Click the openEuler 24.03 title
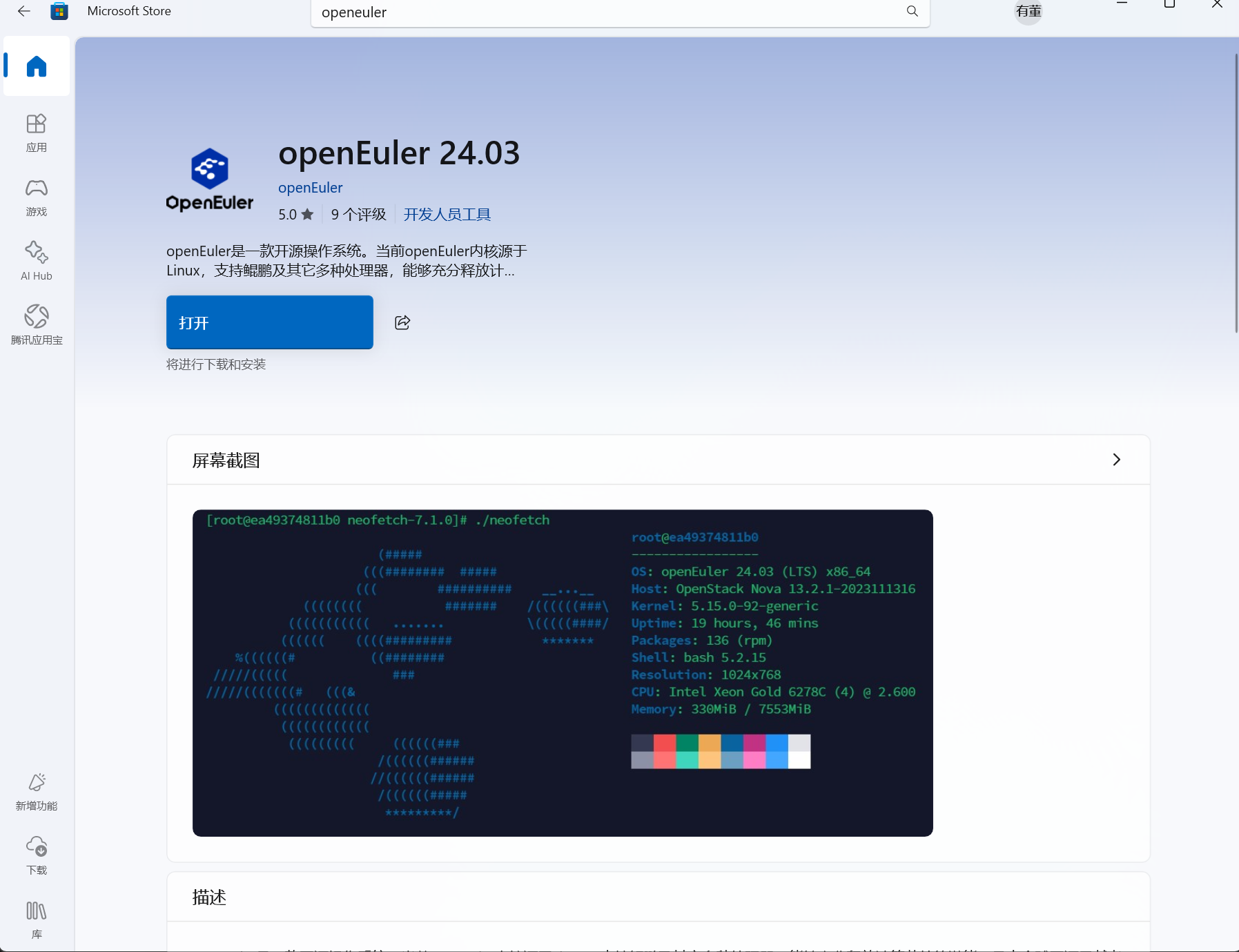Viewport: 1239px width, 952px height. tap(399, 153)
